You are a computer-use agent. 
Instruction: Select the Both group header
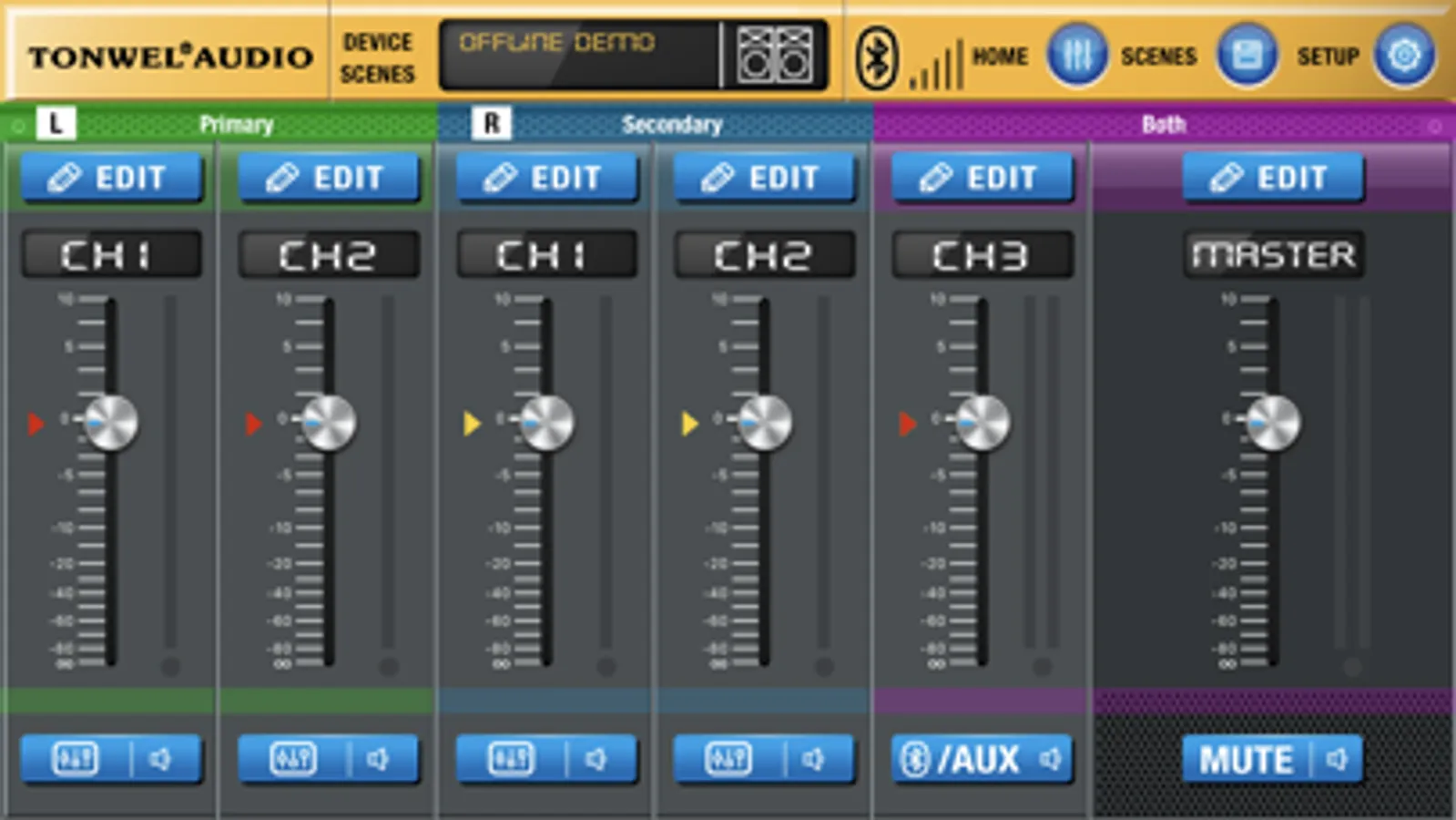coord(1164,124)
